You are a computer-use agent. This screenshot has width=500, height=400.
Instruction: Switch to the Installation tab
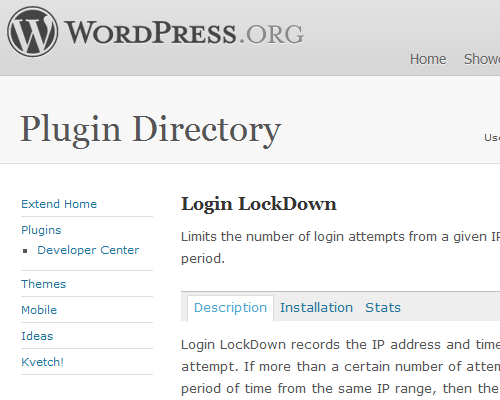tap(316, 308)
